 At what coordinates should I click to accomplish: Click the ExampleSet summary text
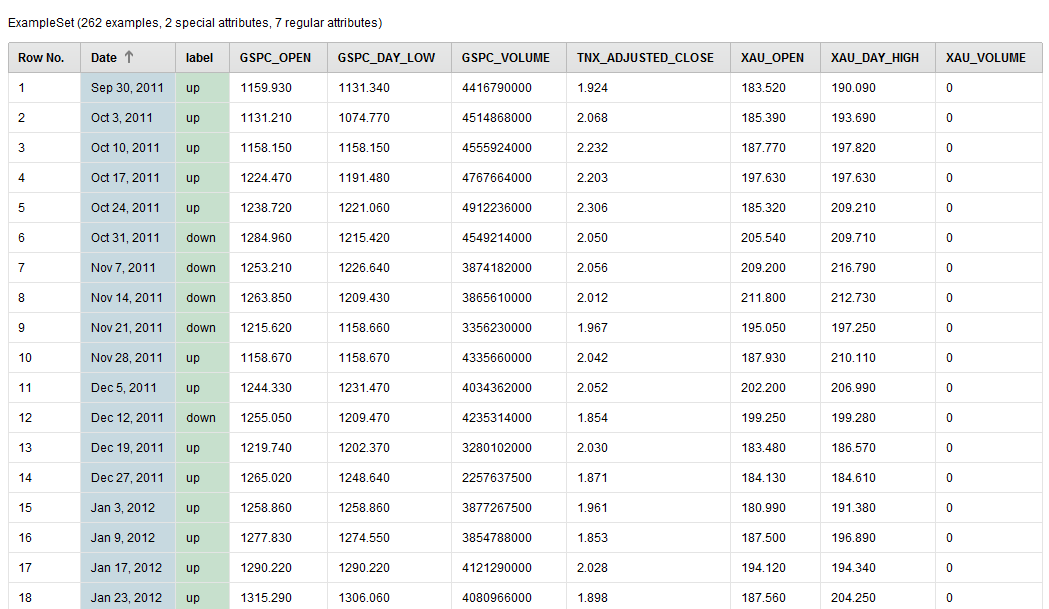(x=195, y=23)
